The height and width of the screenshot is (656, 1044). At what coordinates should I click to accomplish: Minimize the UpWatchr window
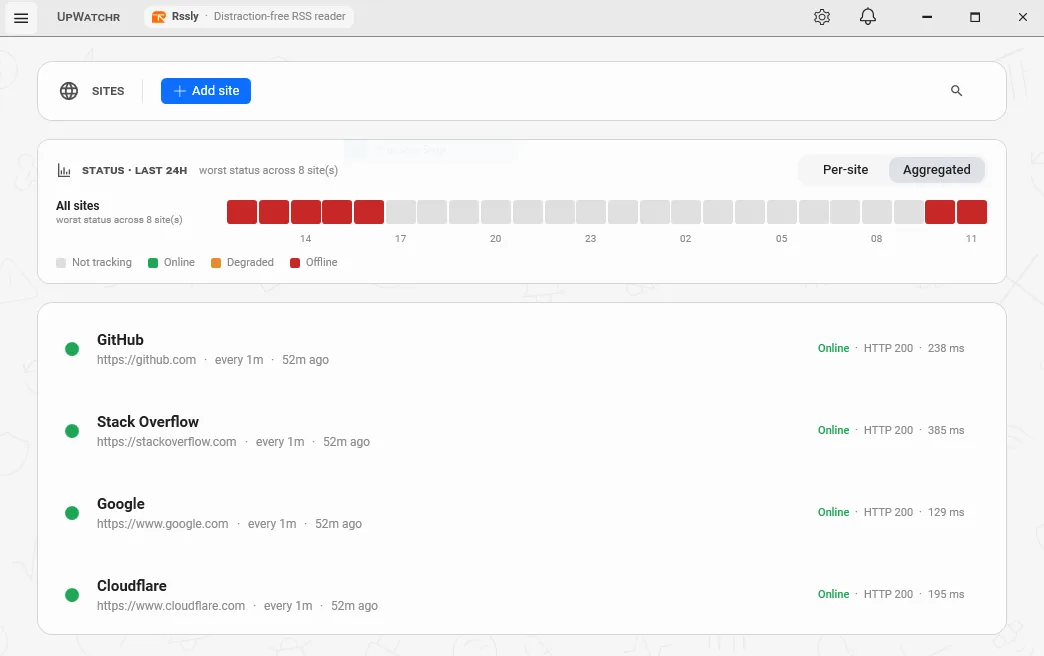[x=927, y=17]
